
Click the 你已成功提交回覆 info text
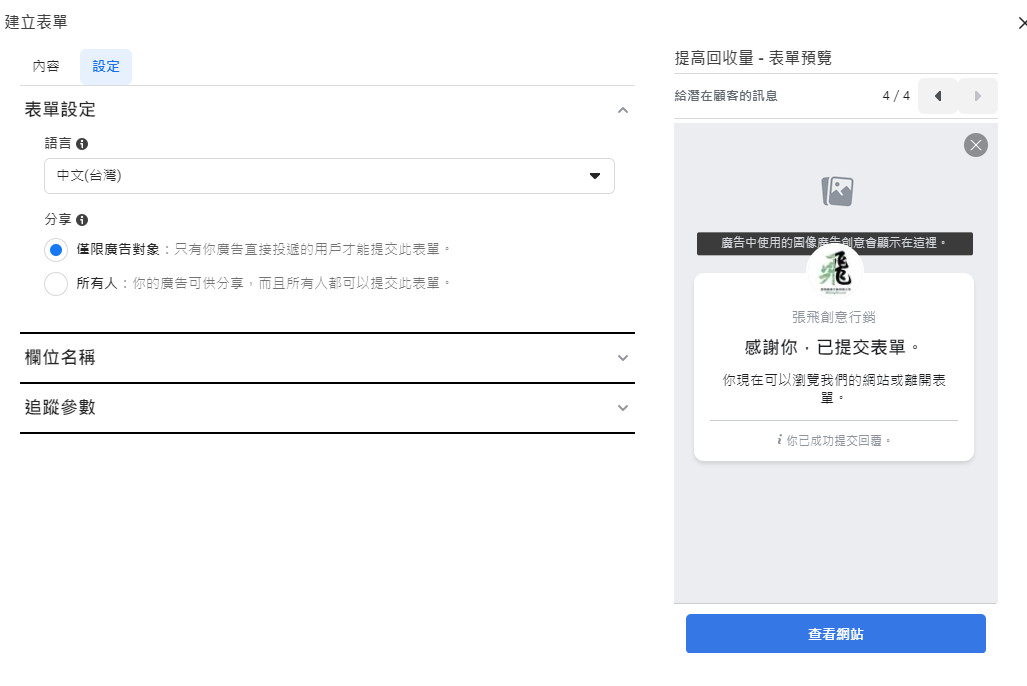tap(834, 441)
